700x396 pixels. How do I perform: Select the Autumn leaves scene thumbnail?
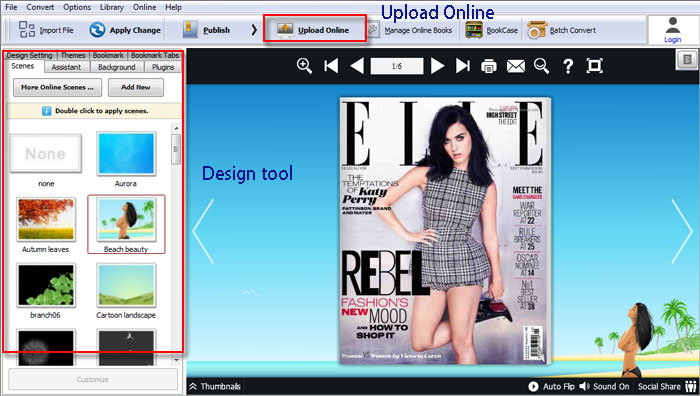(46, 220)
